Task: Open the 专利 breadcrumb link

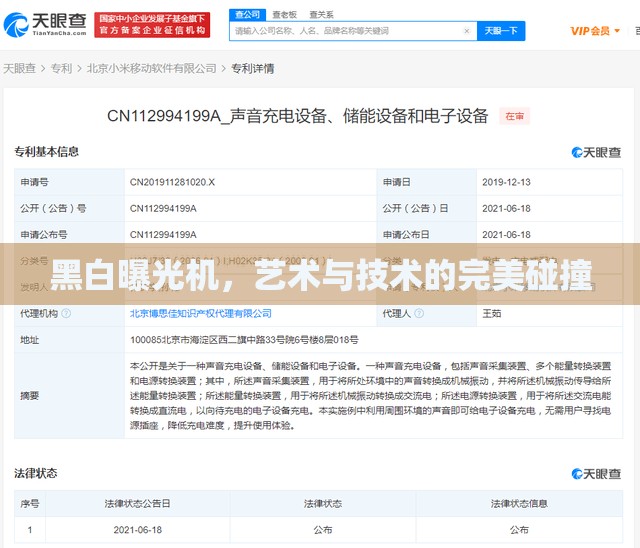Action: click(61, 69)
